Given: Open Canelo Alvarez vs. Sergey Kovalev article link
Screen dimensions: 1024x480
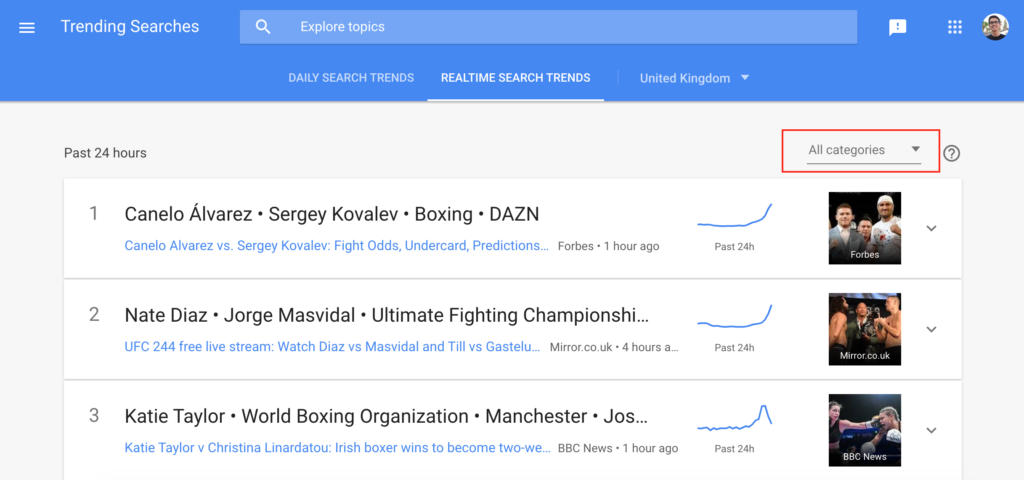Looking at the screenshot, I should [x=337, y=246].
